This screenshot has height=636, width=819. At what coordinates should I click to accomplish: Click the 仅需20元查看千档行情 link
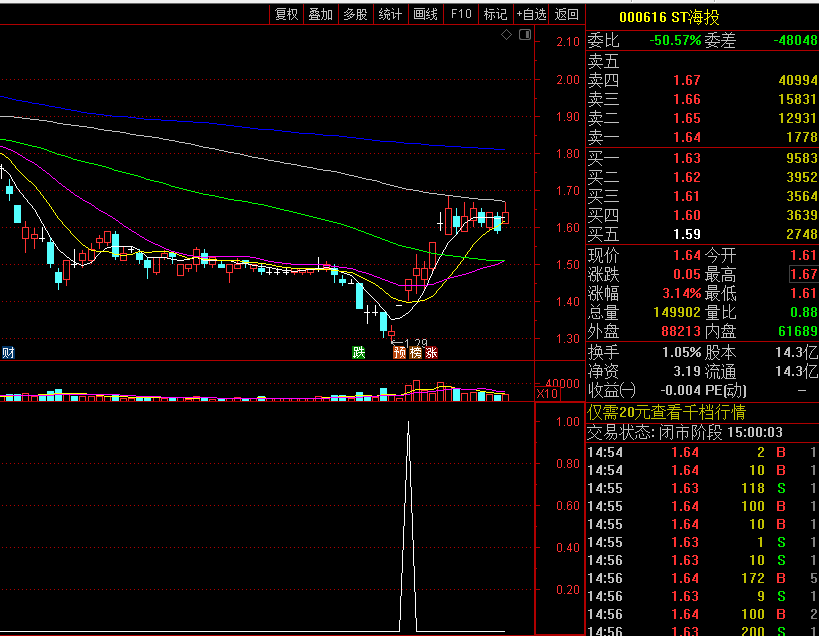(x=666, y=413)
